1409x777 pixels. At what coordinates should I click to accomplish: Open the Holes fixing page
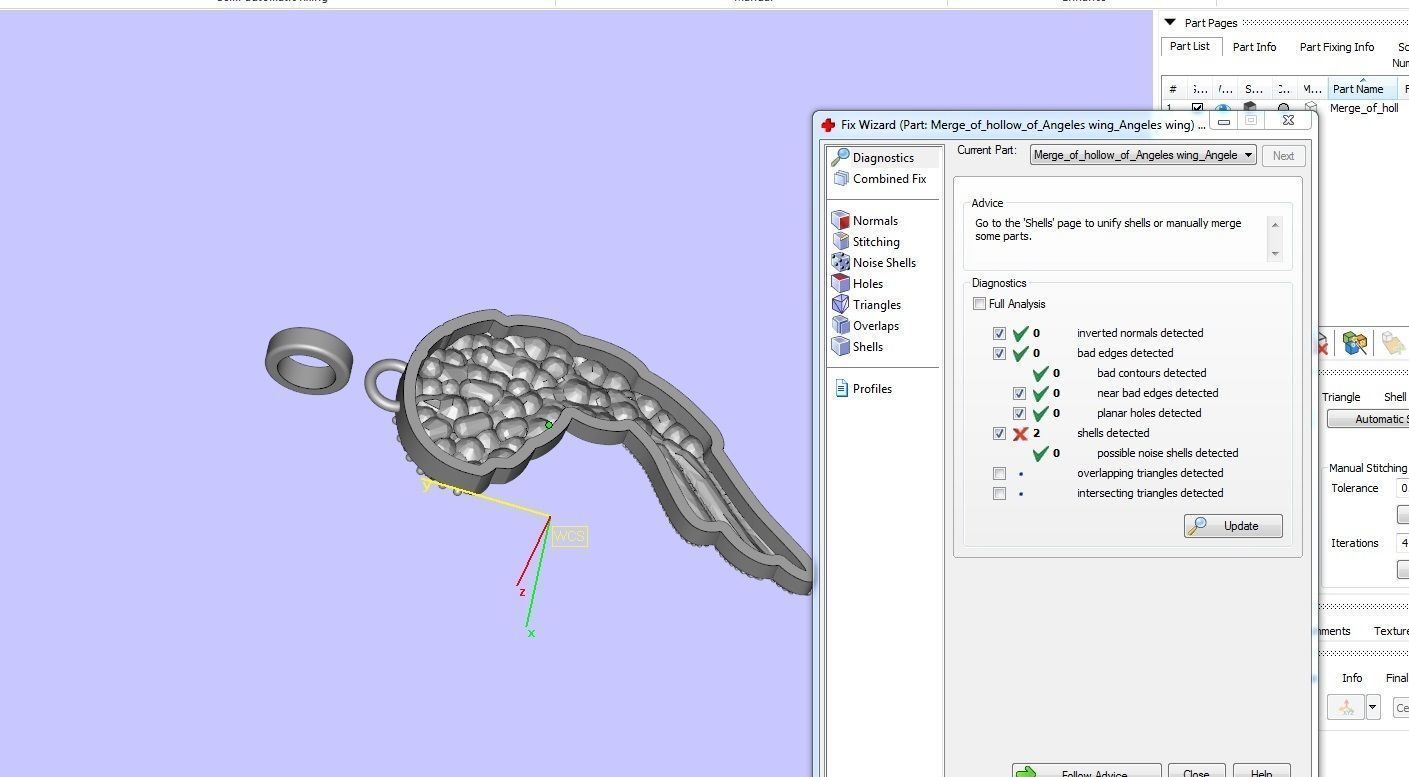click(x=858, y=284)
